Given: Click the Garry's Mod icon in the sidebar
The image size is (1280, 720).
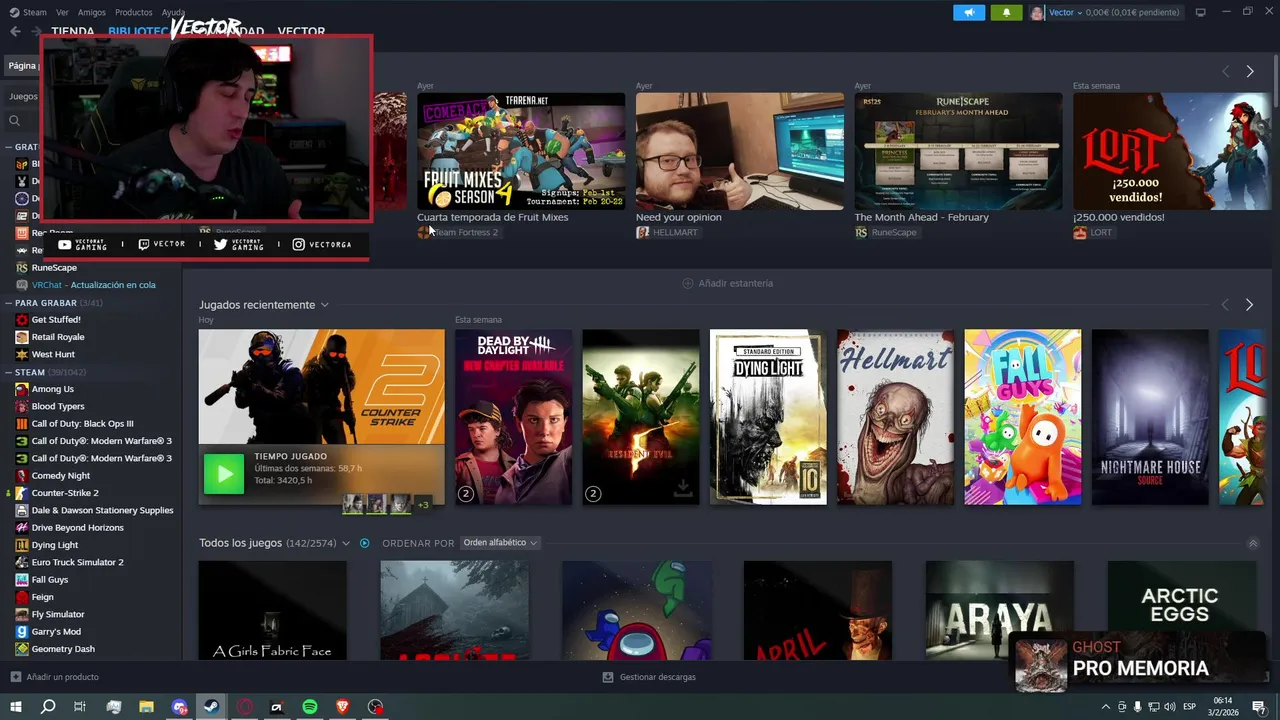Looking at the screenshot, I should coord(22,632).
